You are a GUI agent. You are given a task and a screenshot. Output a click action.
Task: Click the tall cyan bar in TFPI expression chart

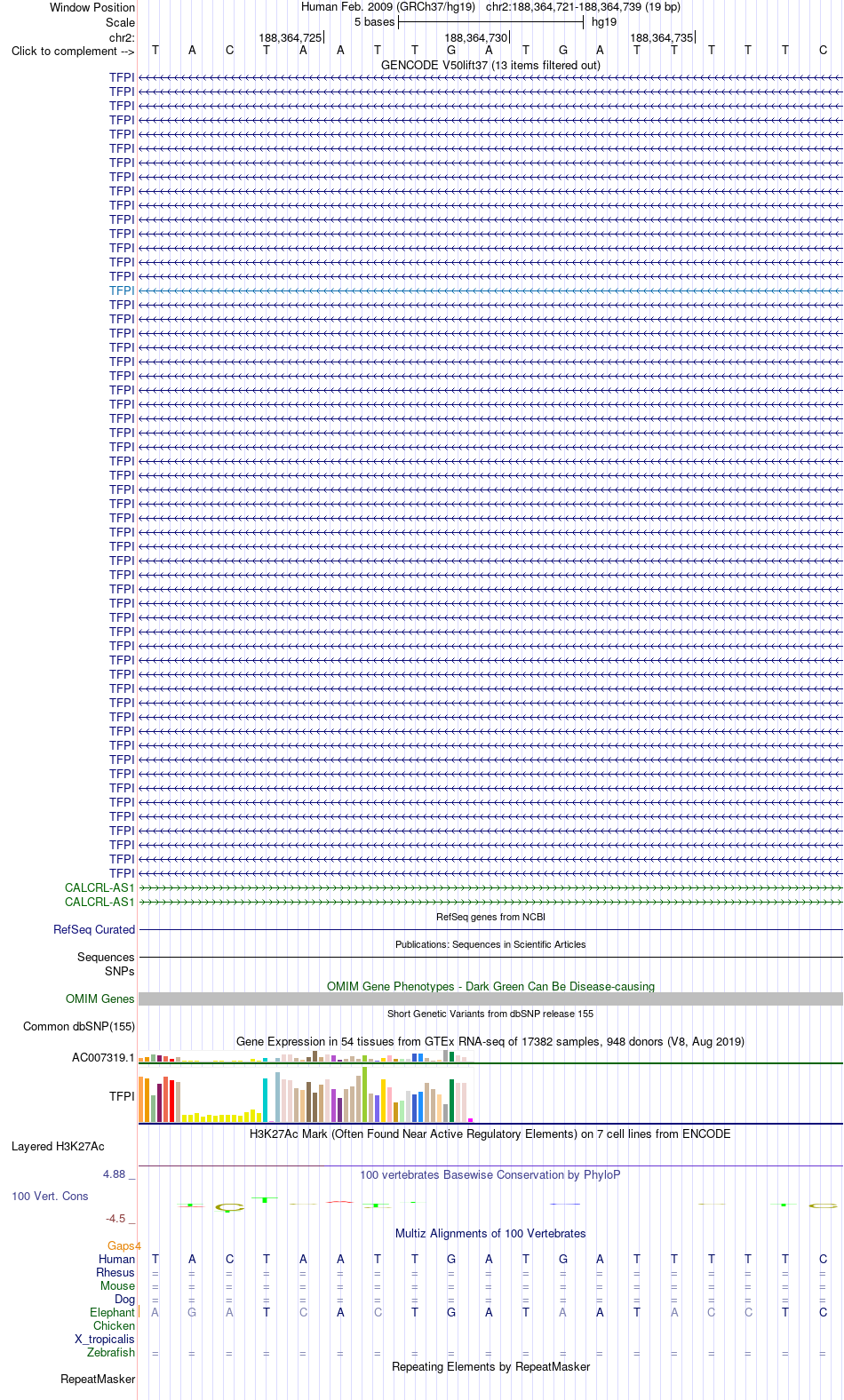click(x=266, y=1100)
